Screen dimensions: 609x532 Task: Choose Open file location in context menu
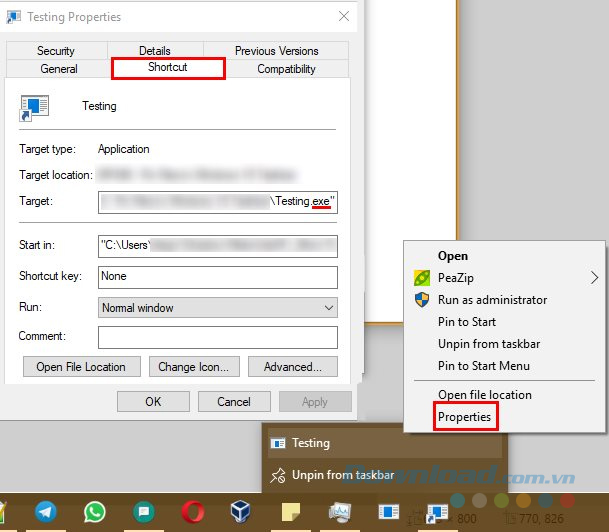485,395
